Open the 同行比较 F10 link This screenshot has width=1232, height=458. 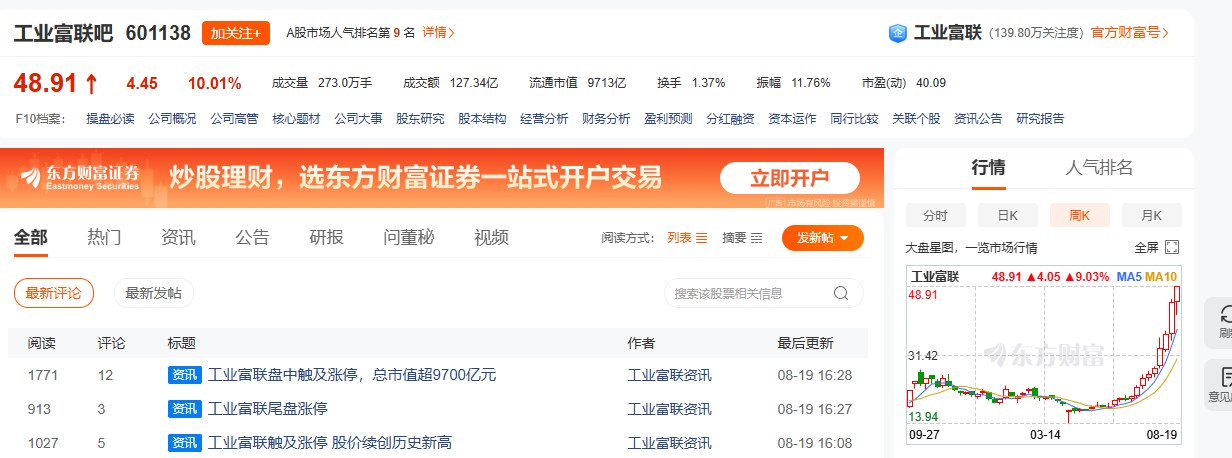(854, 119)
